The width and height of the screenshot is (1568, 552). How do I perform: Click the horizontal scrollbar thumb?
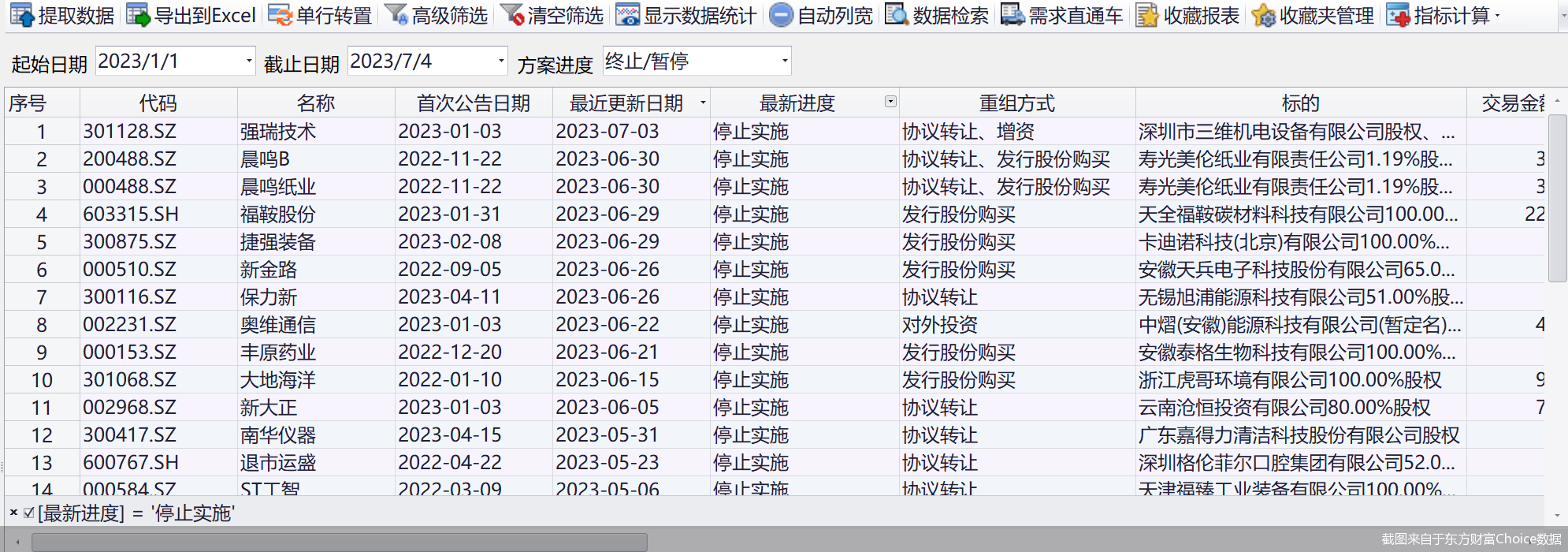coord(339,542)
